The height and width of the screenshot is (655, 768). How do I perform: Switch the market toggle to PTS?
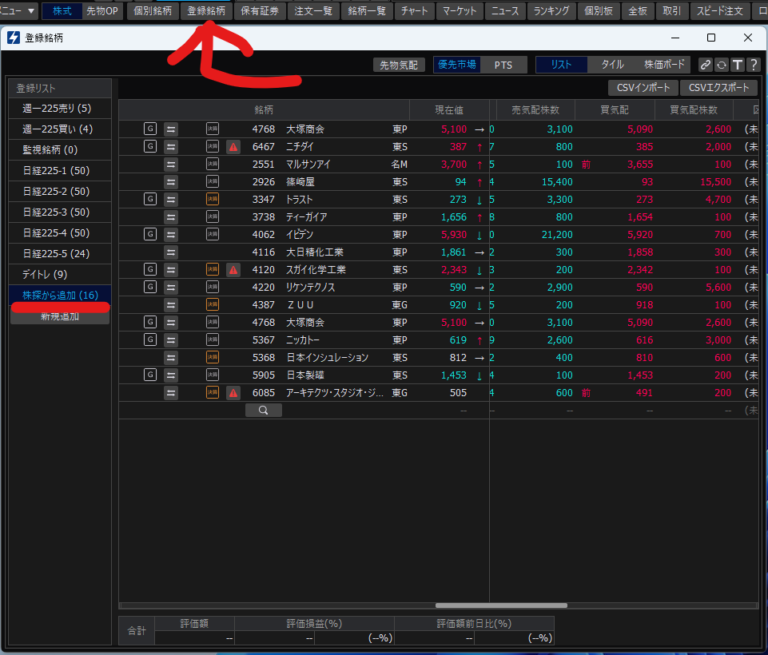tap(503, 65)
